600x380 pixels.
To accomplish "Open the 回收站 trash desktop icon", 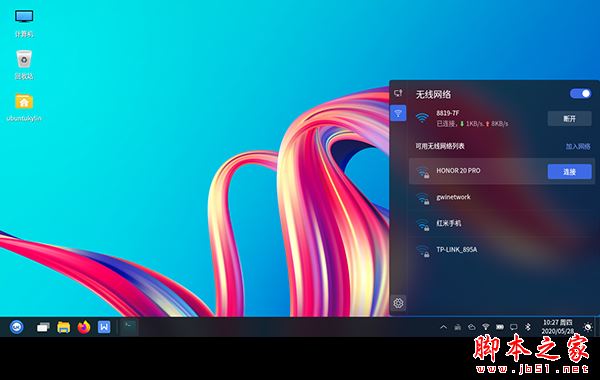I will click(x=24, y=65).
